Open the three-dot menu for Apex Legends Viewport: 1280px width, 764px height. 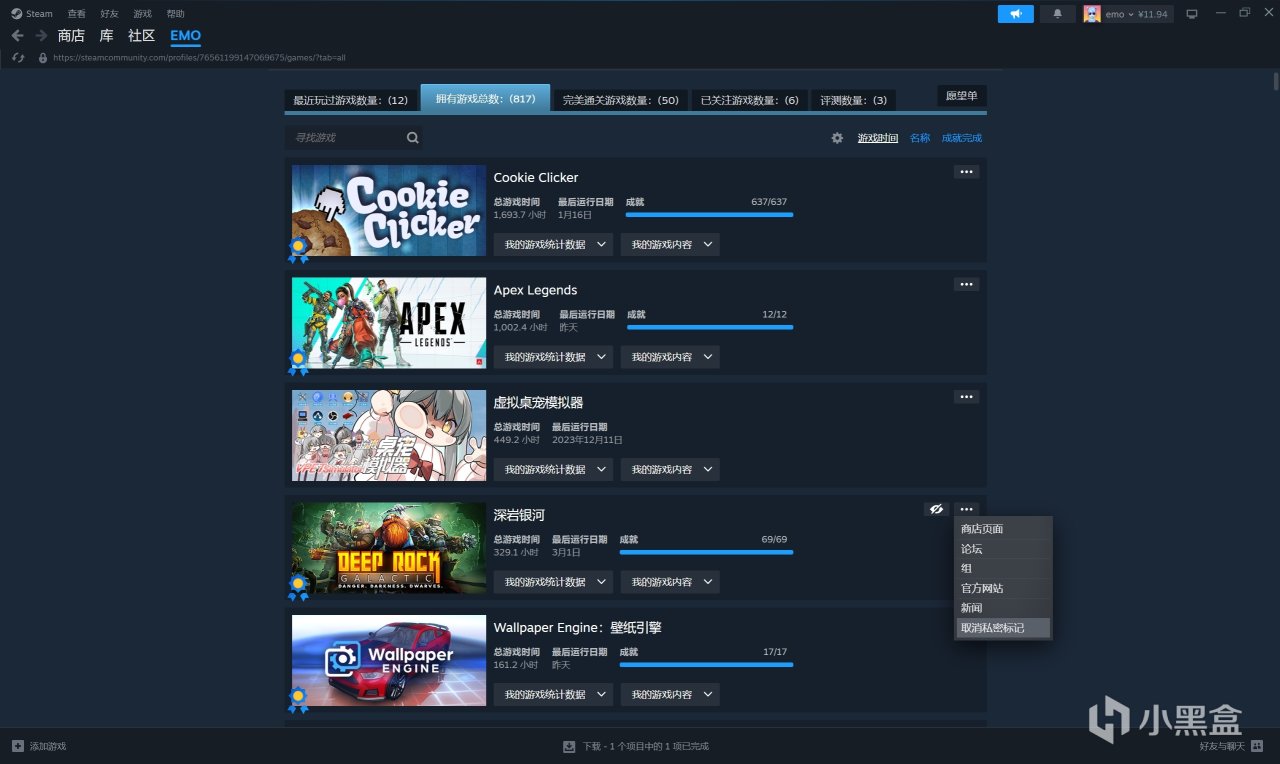(966, 284)
